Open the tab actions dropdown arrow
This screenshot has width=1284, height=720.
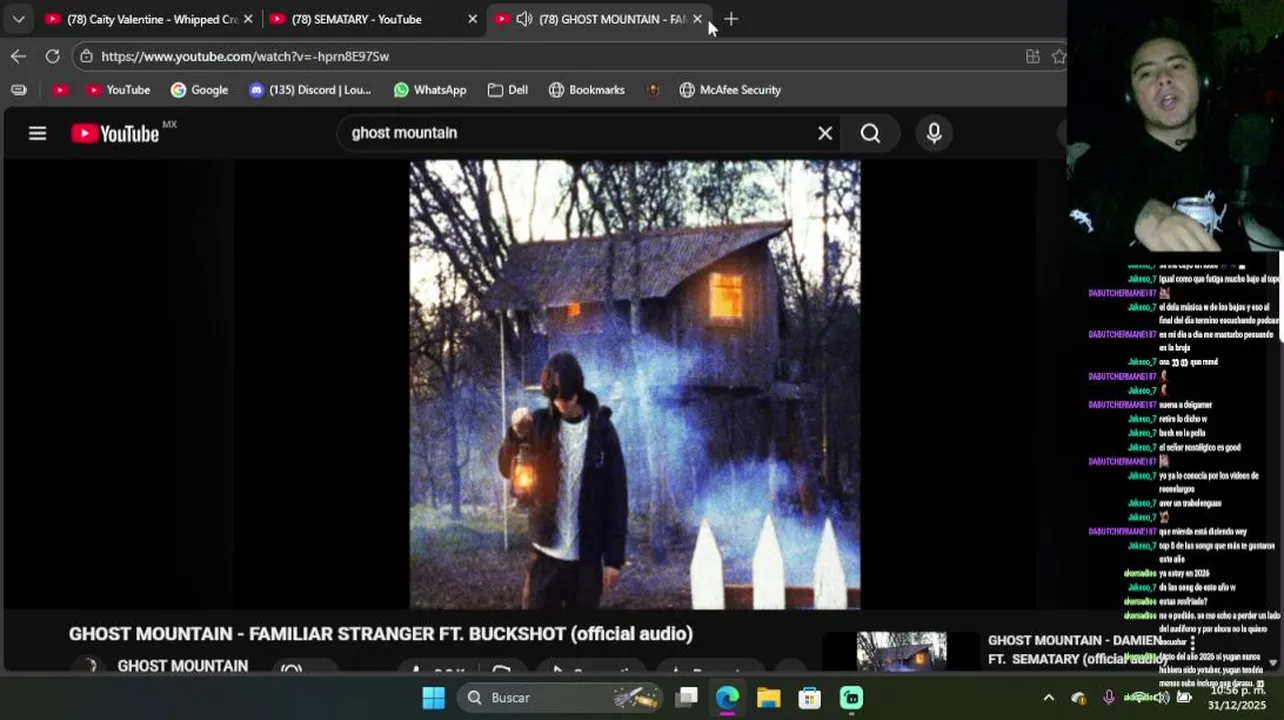[x=18, y=19]
